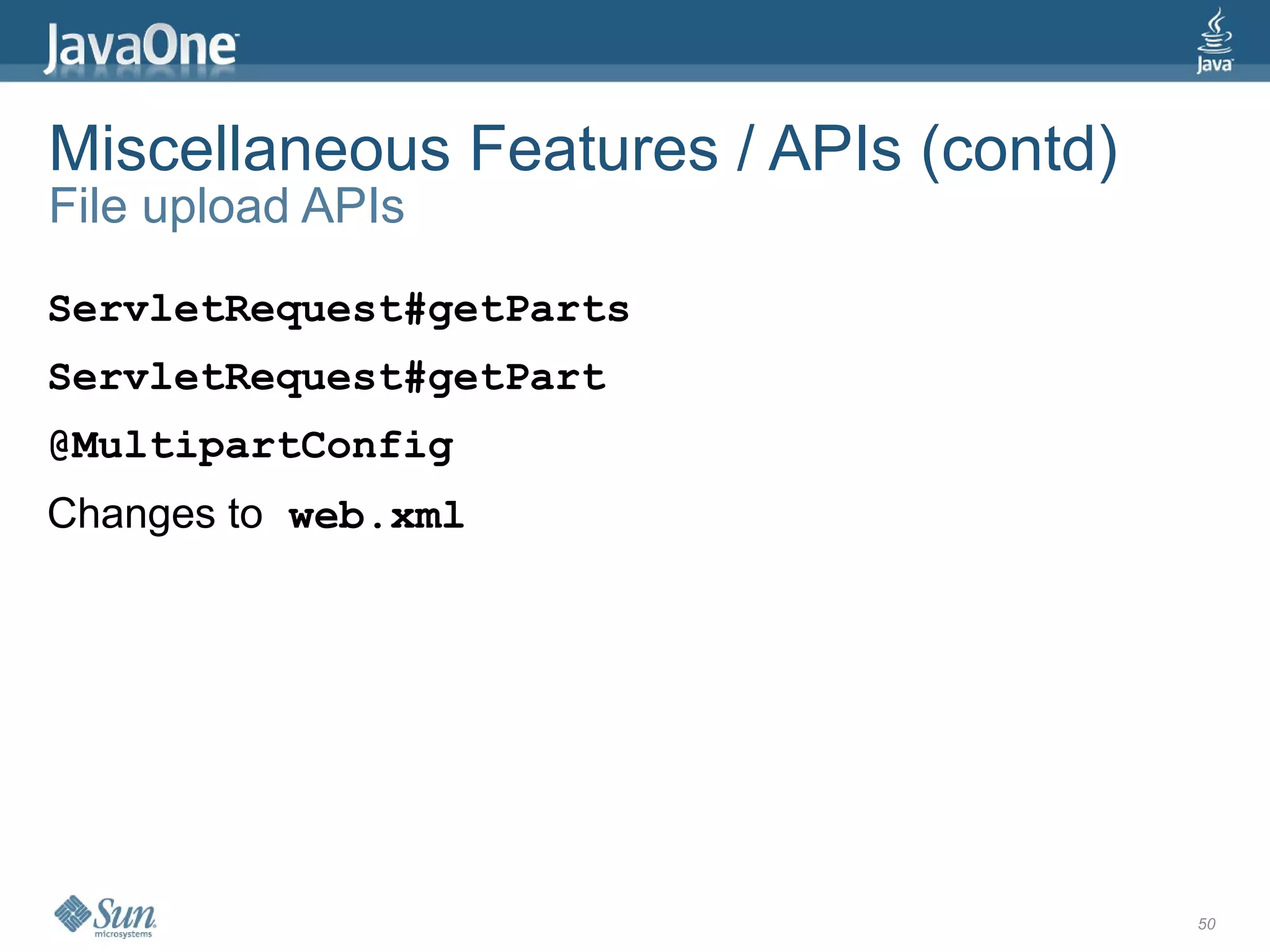The image size is (1270, 952).
Task: Click the ServletRequest#getPart line
Action: coord(327,377)
